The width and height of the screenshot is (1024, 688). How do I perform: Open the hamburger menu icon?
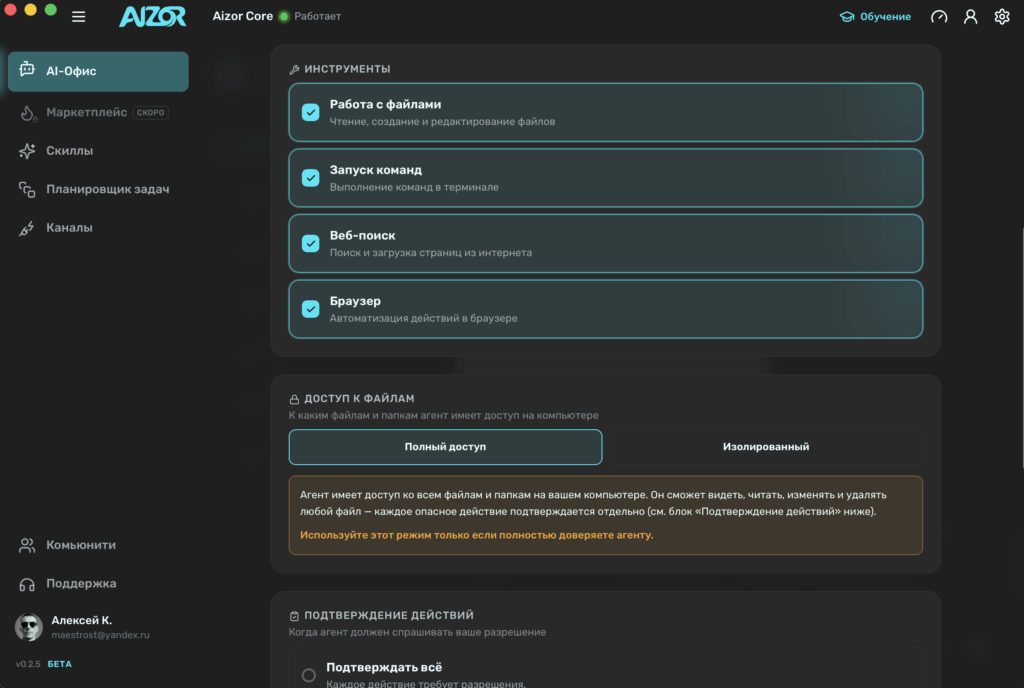[x=78, y=17]
